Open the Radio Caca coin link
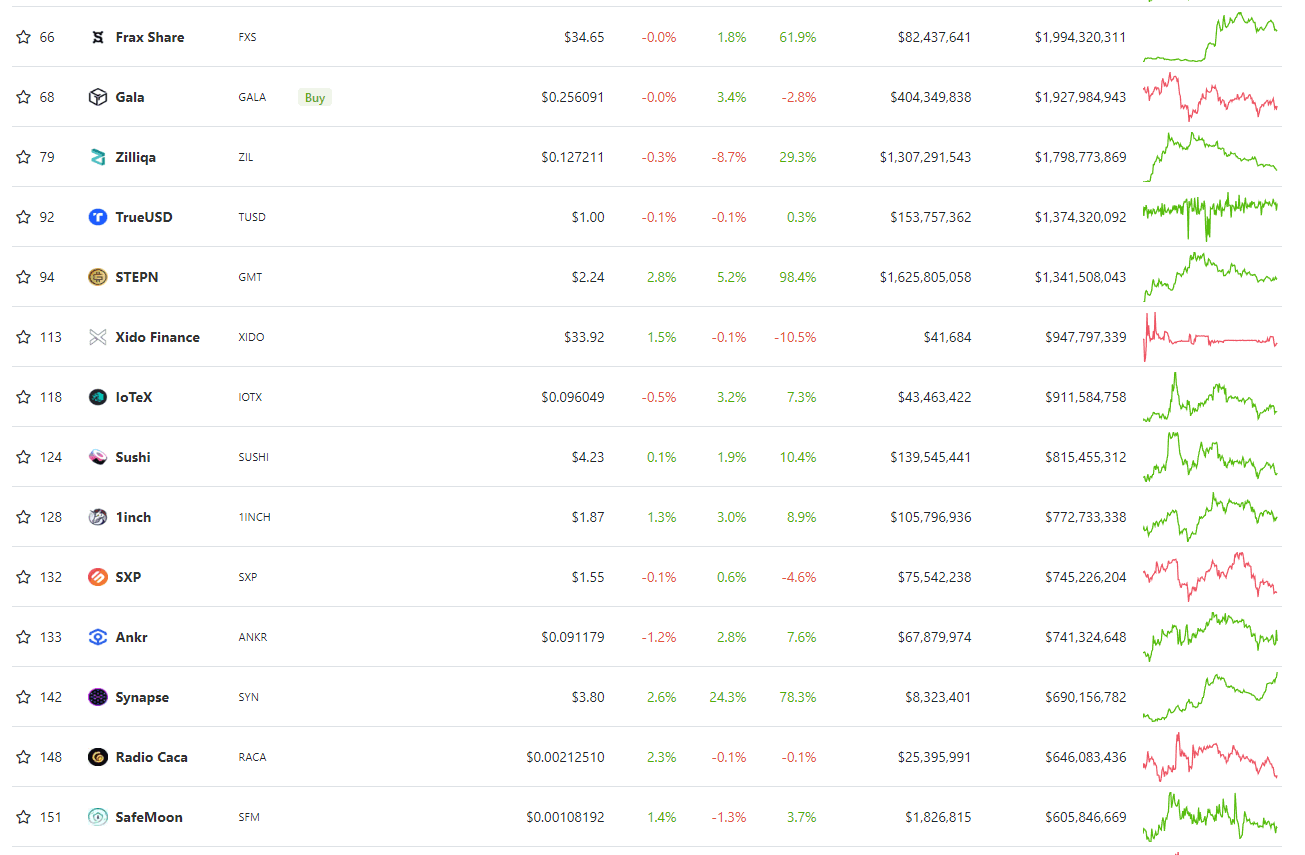1305x855 pixels. coord(151,757)
